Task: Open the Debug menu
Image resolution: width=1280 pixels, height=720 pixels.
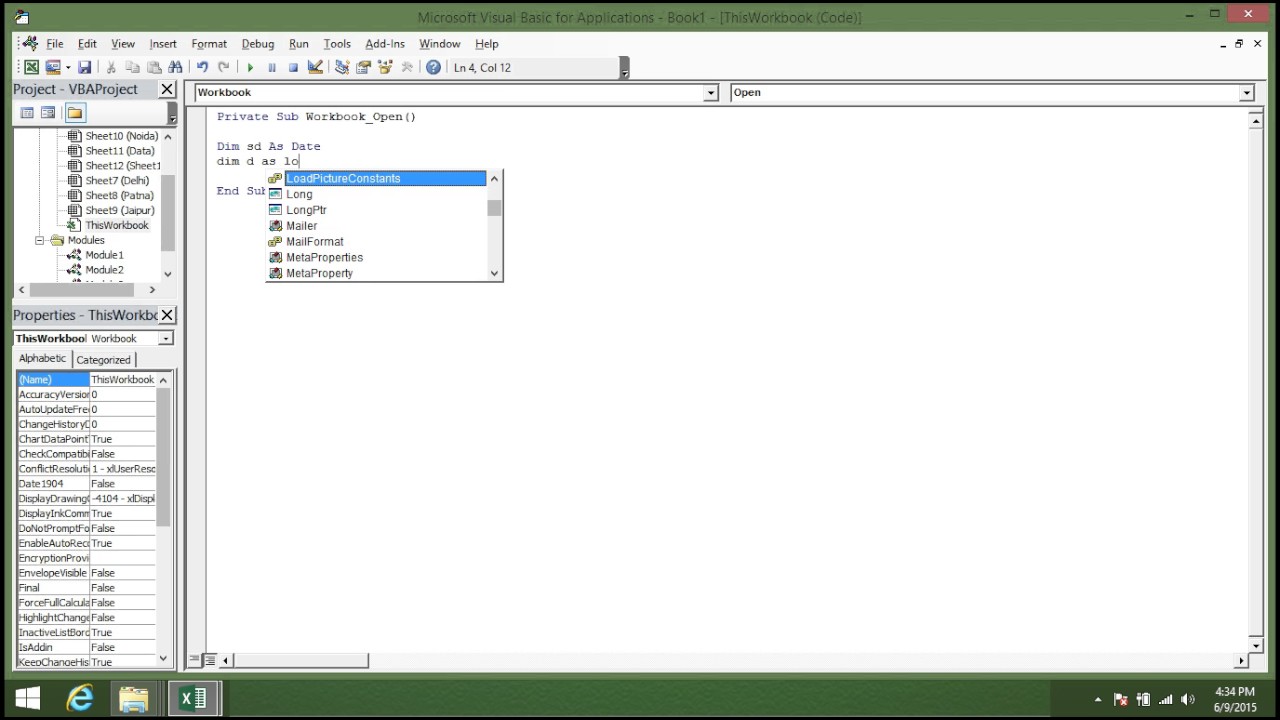Action: pos(258,44)
